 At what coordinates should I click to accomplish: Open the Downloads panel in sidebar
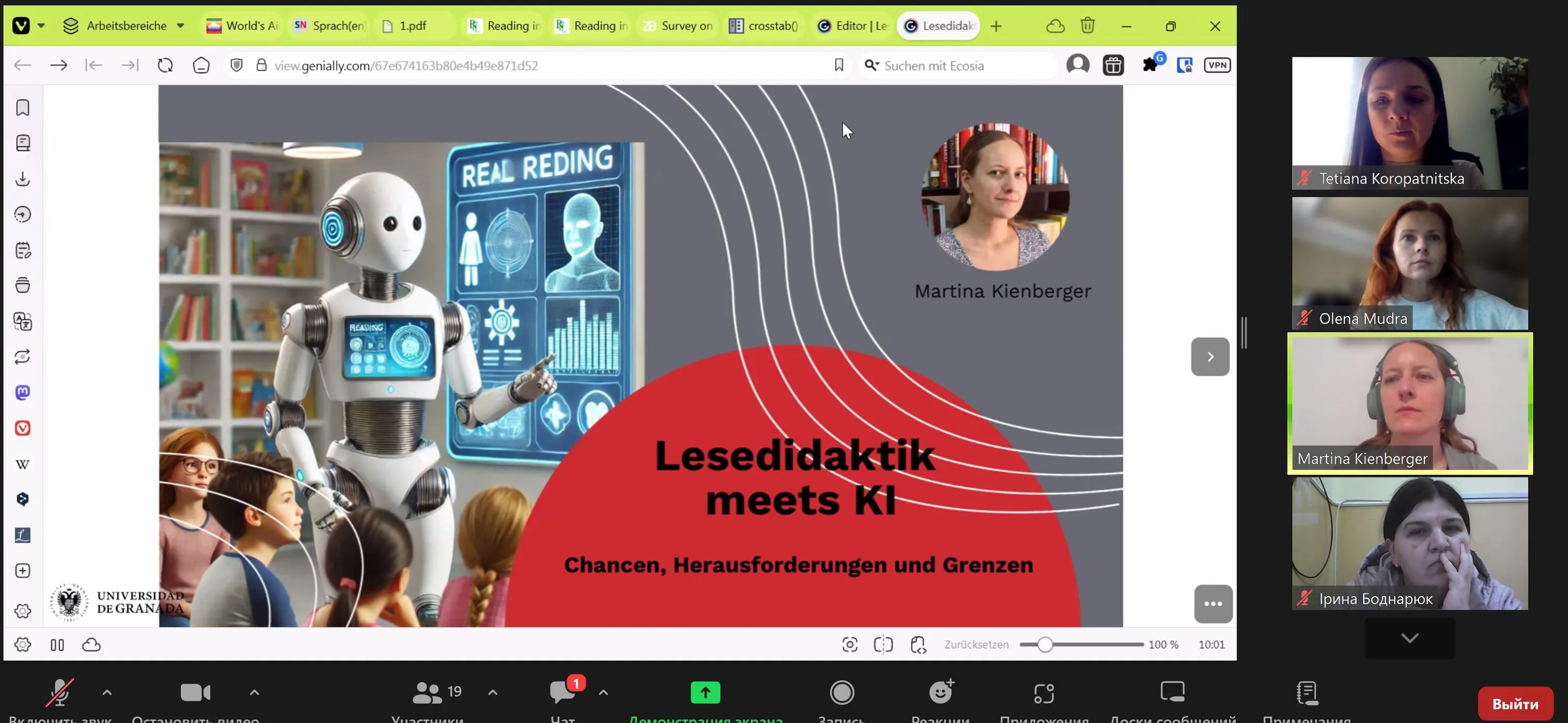22,179
